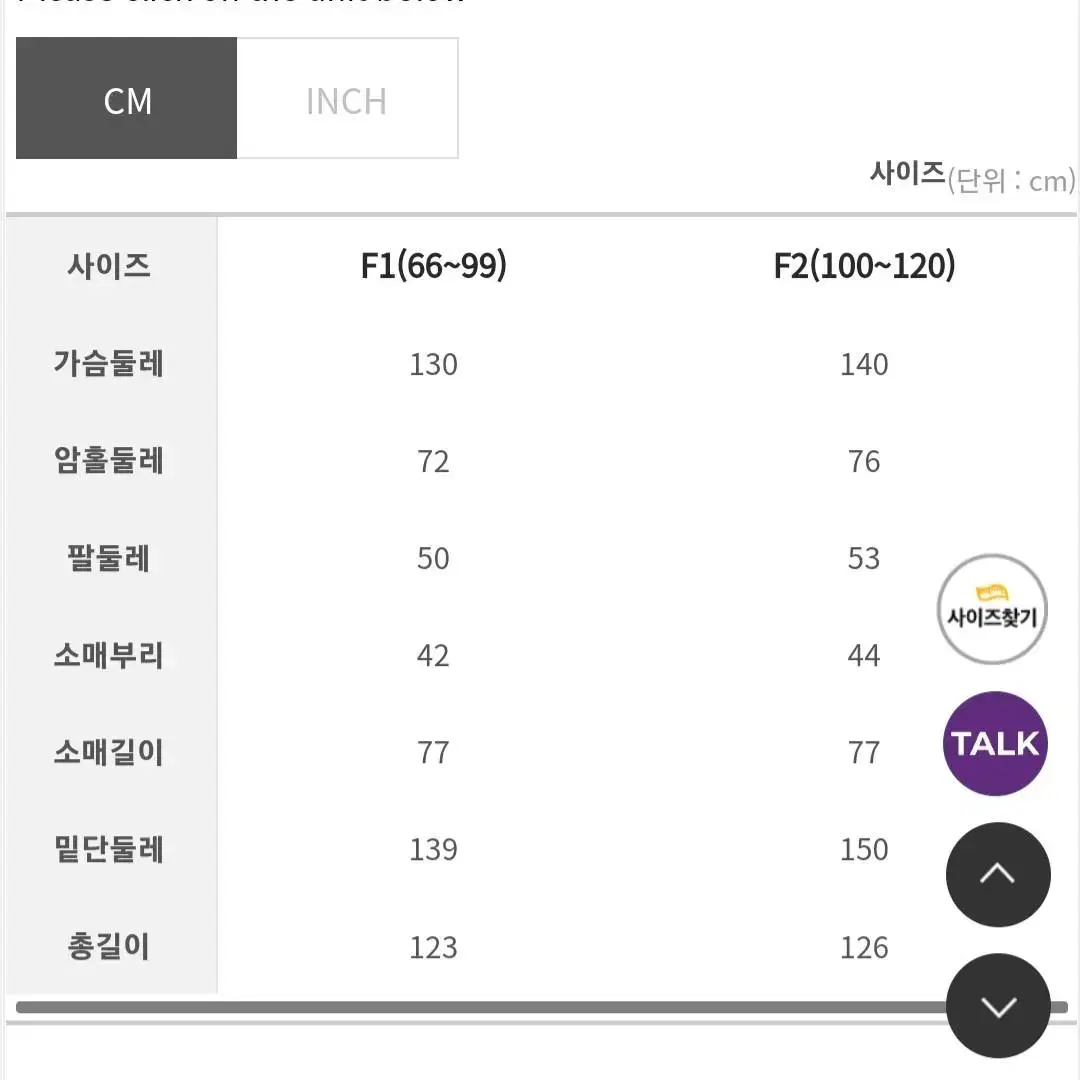Click the 총길이 row label
Viewport: 1080px width, 1080px height.
coord(110,947)
